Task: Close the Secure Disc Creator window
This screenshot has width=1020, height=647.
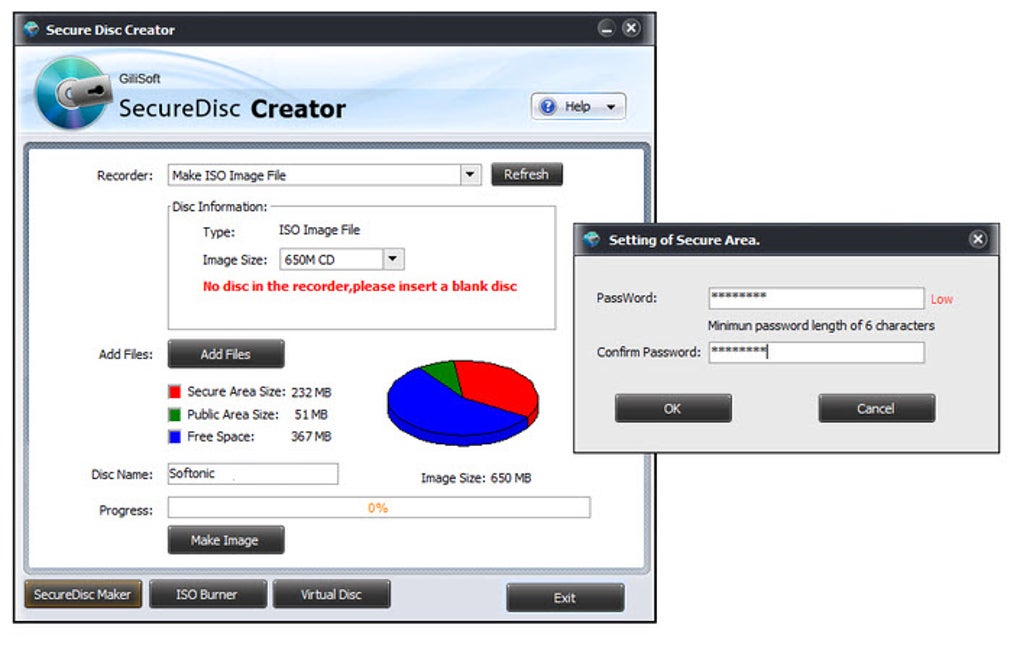Action: point(631,28)
